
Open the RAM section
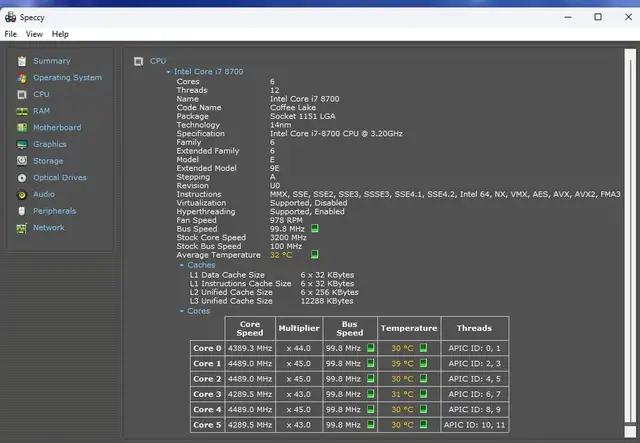(42, 111)
